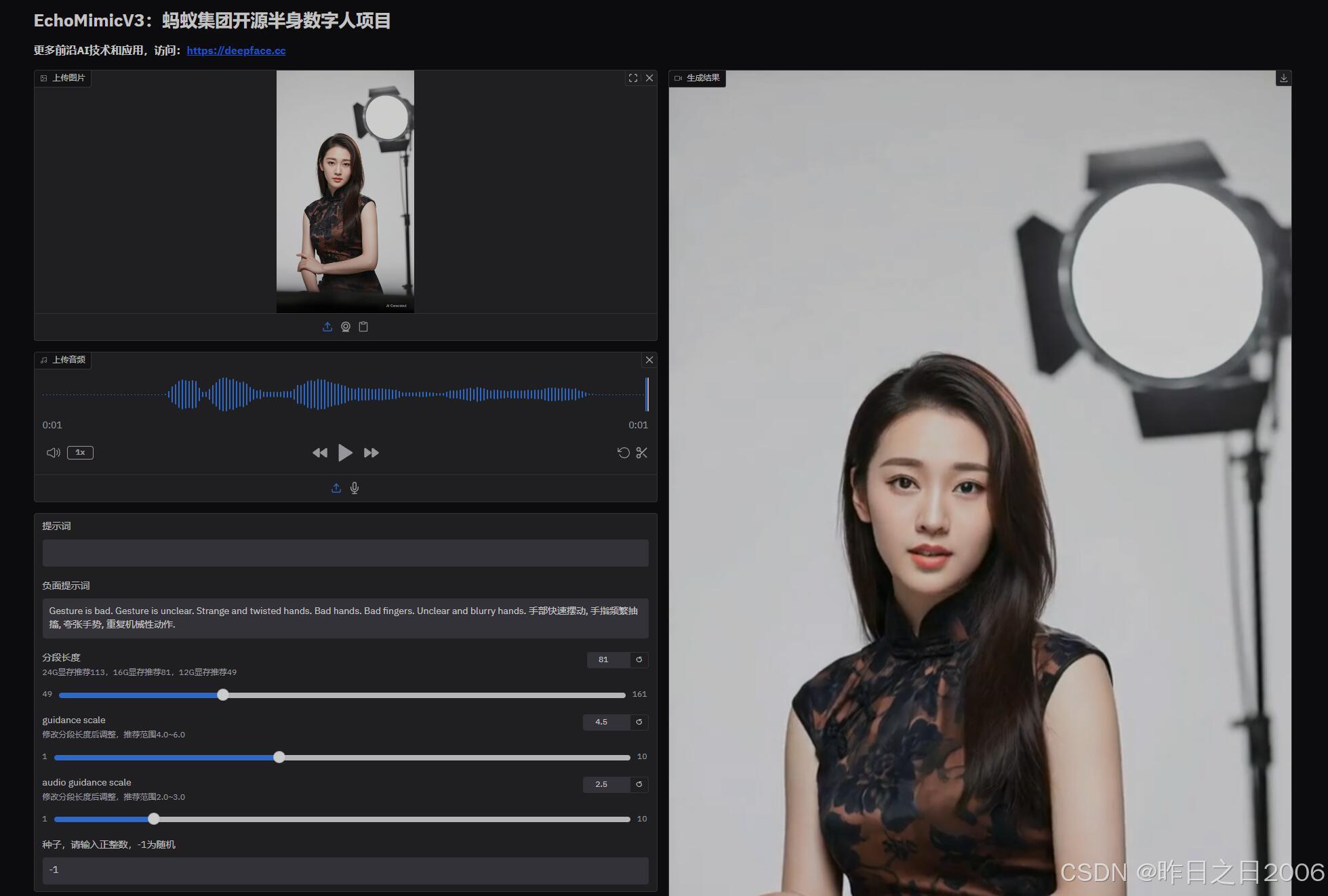Change the 1x playback speed

[80, 453]
